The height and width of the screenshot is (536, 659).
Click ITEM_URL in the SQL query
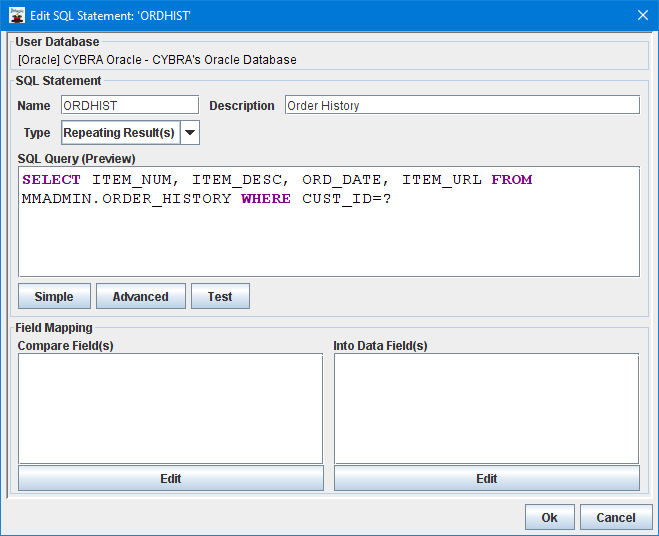pyautogui.click(x=442, y=180)
